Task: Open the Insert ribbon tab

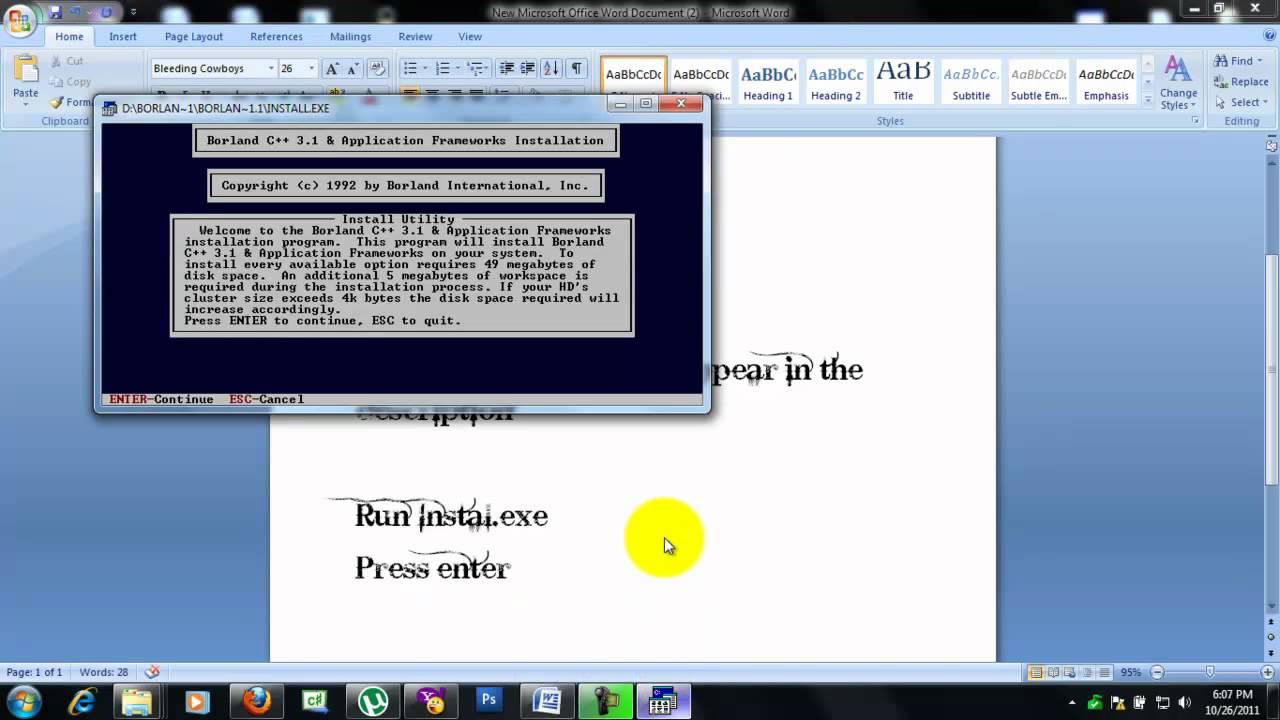Action: click(123, 37)
